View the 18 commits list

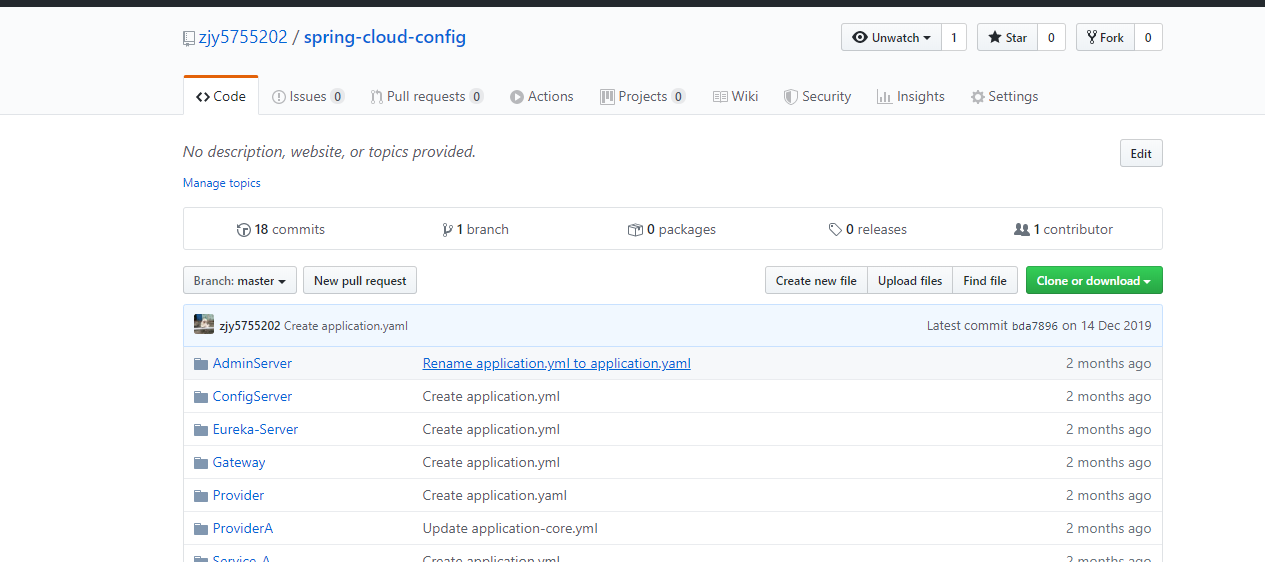point(281,230)
